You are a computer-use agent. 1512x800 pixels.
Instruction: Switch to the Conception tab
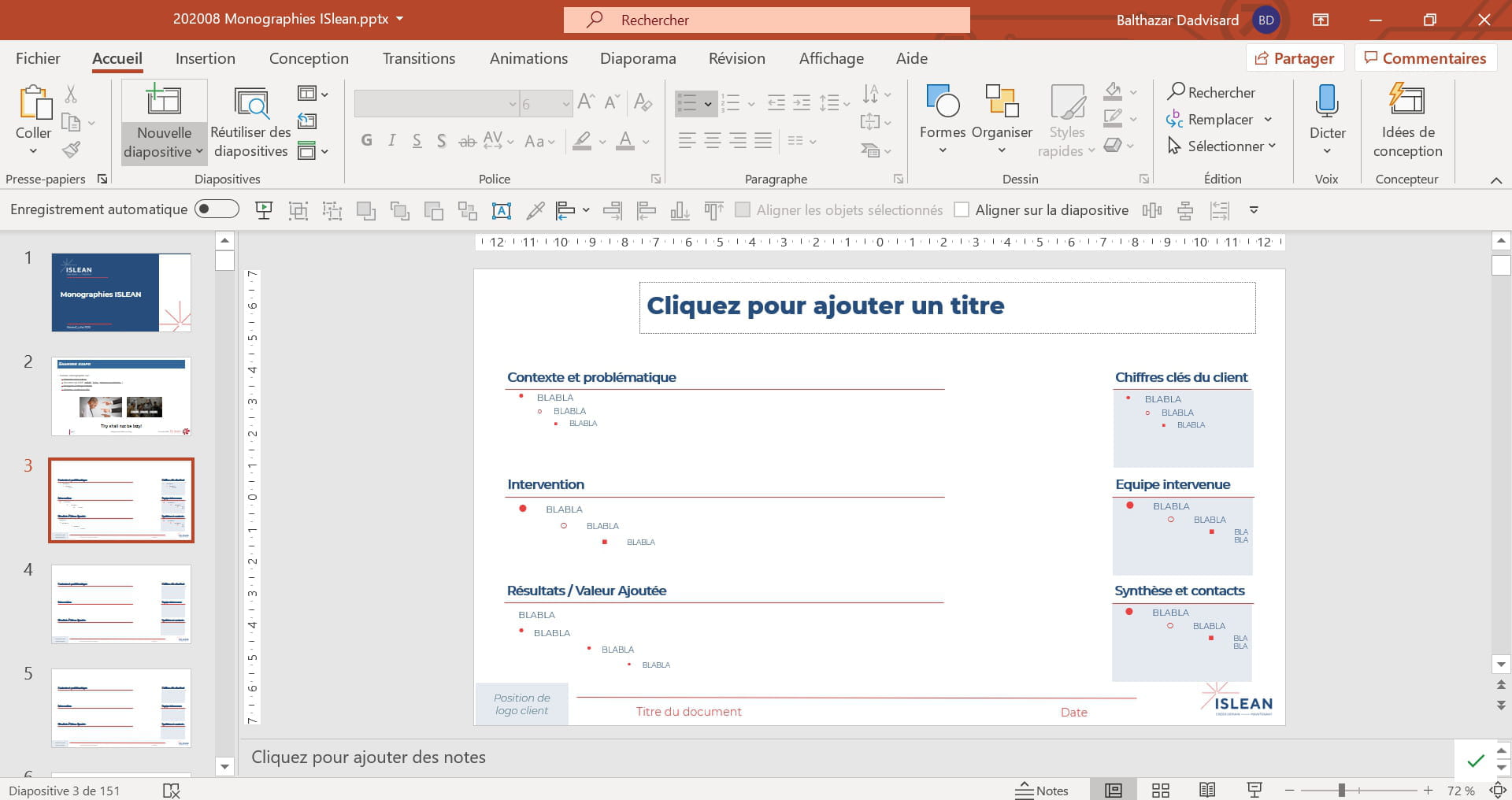pos(309,58)
